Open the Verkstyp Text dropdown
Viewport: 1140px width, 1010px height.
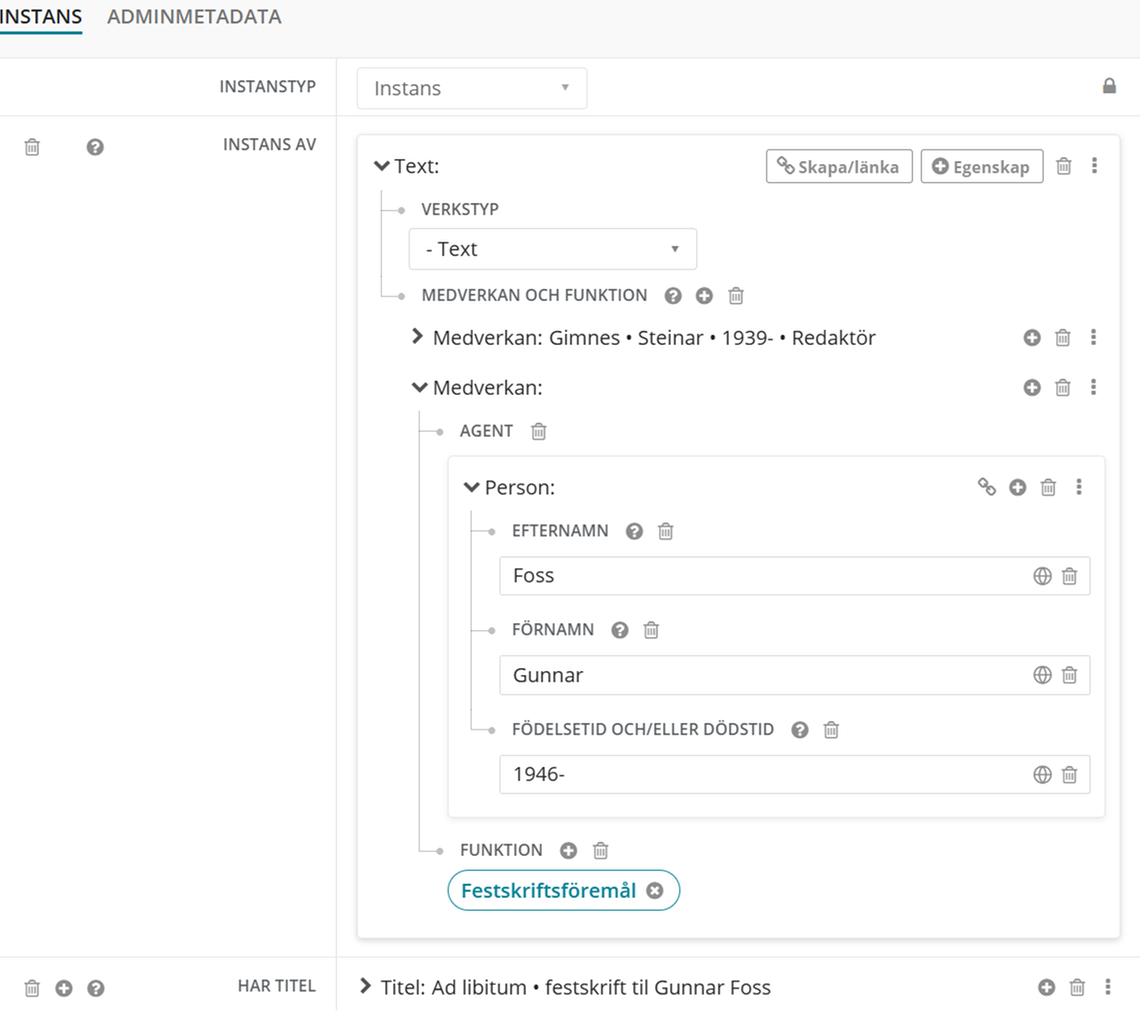552,249
